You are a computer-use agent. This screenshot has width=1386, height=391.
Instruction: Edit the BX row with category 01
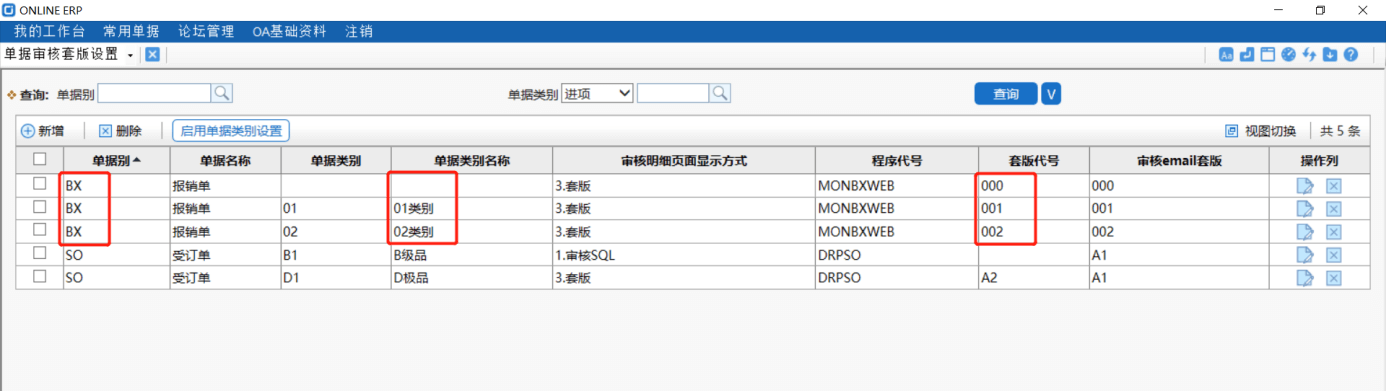pyautogui.click(x=1304, y=209)
